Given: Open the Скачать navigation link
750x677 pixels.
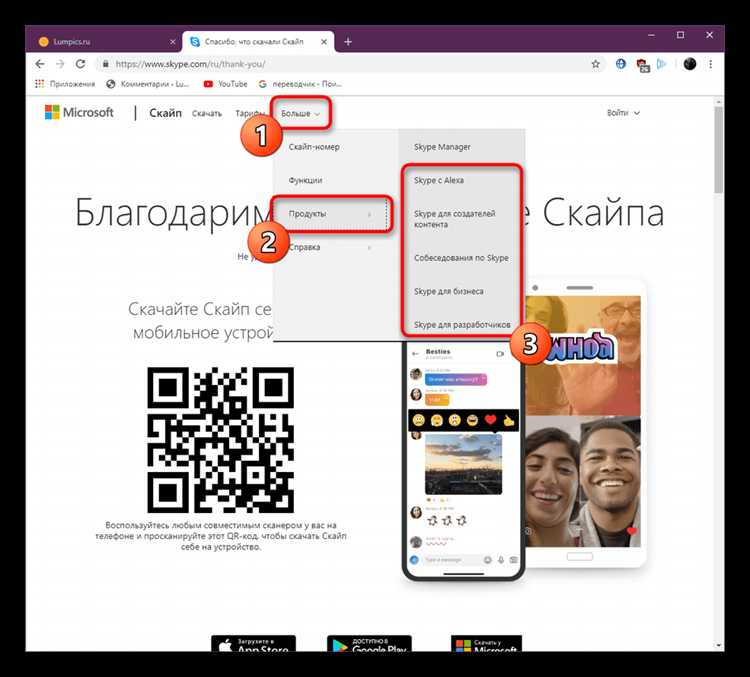Looking at the screenshot, I should point(207,113).
